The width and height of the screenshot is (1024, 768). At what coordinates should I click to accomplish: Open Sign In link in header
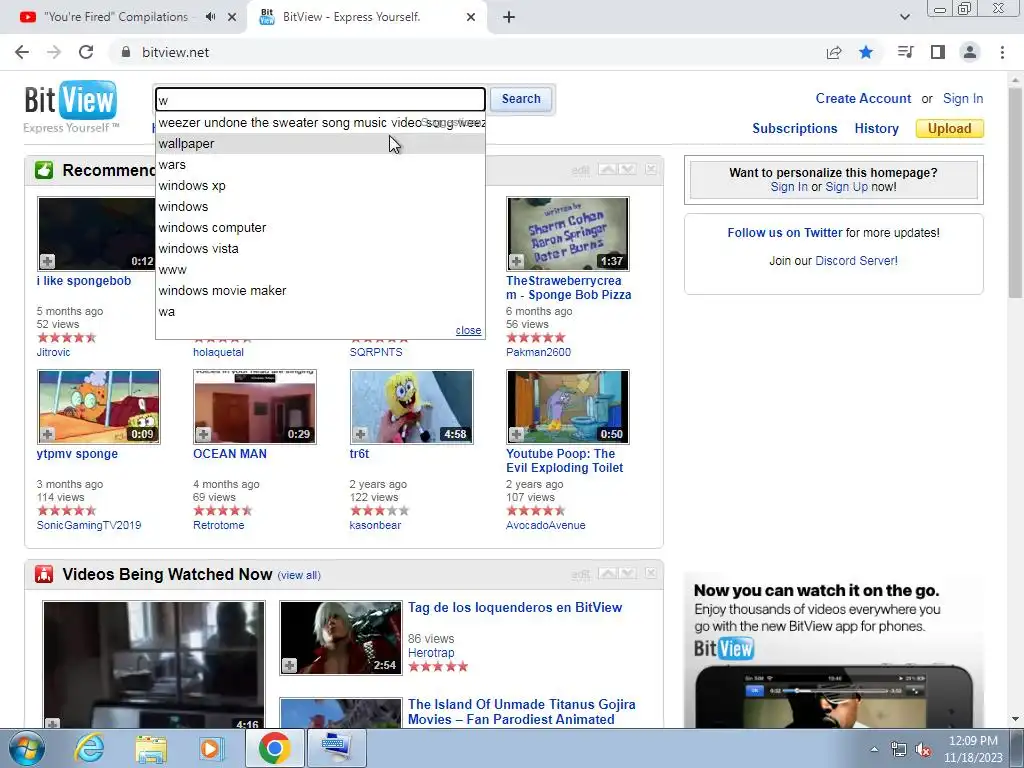[x=963, y=99]
